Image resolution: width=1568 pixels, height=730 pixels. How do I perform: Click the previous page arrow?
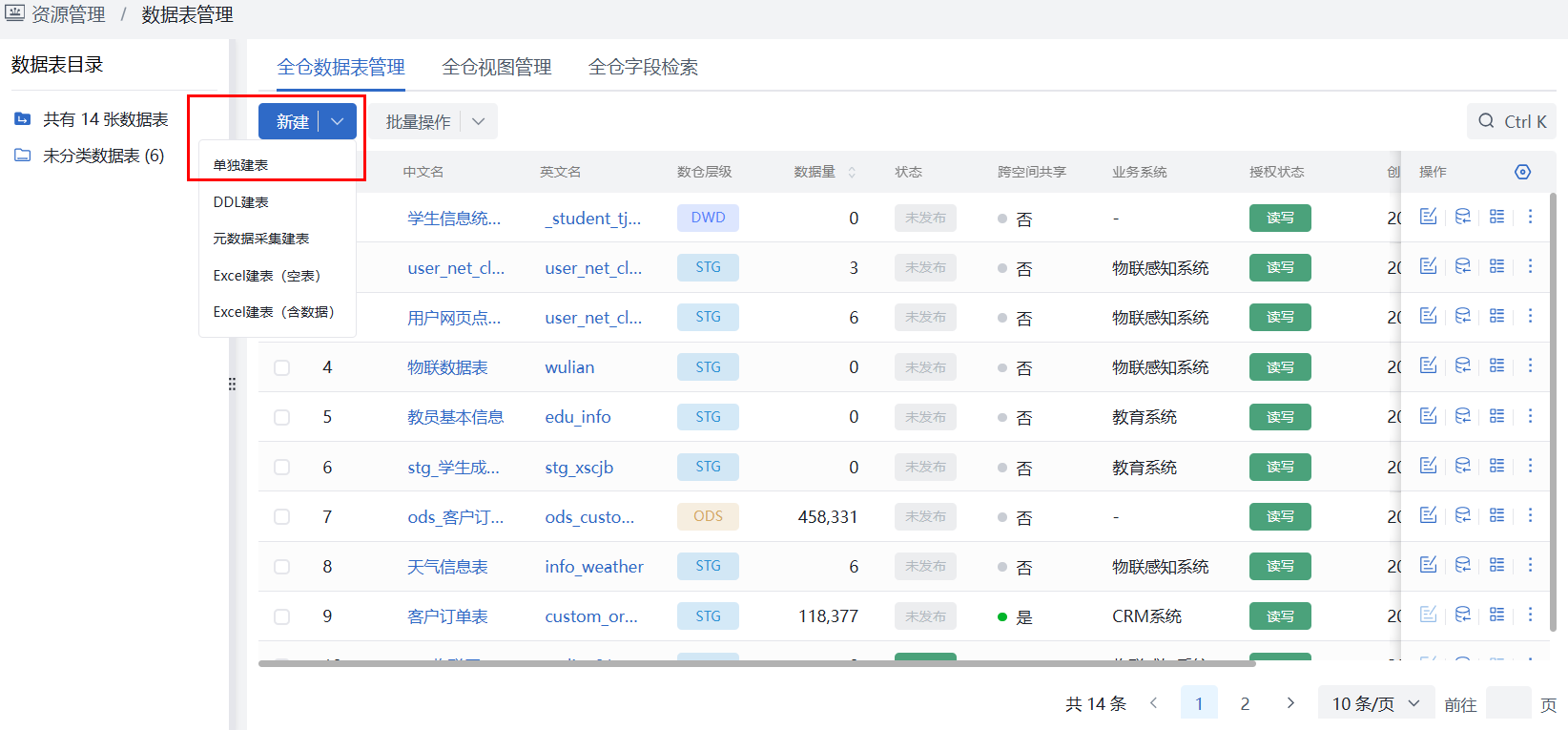[1153, 703]
